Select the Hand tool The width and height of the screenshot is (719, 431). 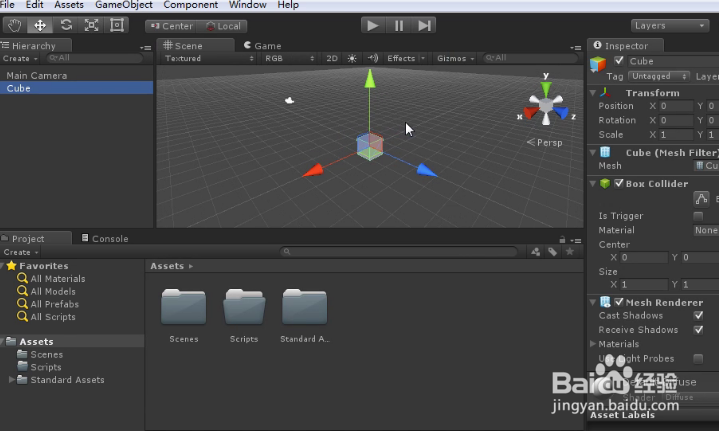(15, 25)
